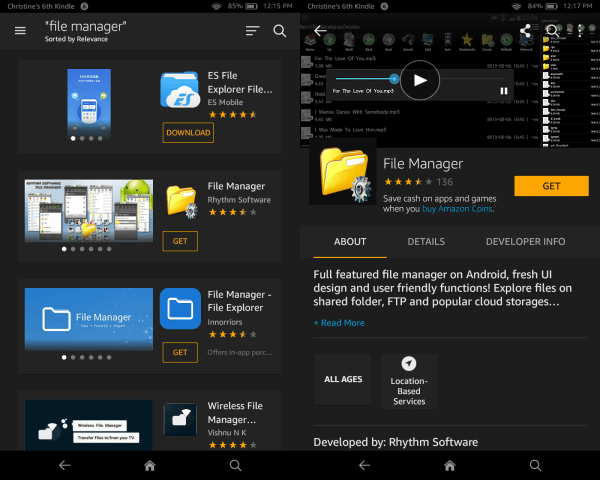The image size is (600, 480).
Task: Tap the ALL AGES rating badge
Action: point(343,379)
